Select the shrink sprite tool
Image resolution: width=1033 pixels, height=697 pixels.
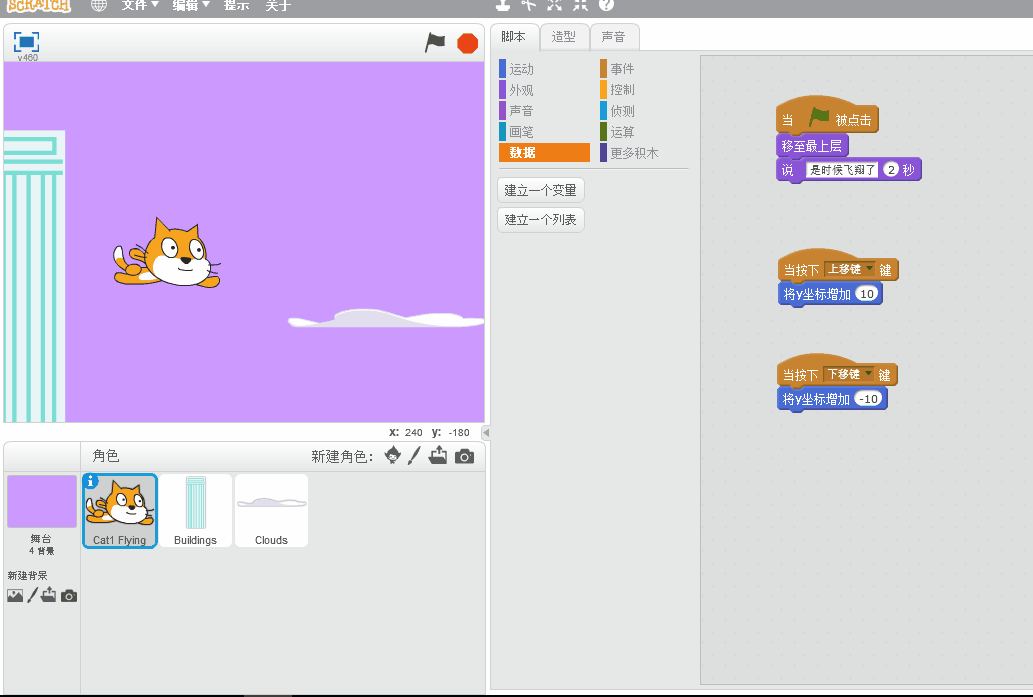580,5
